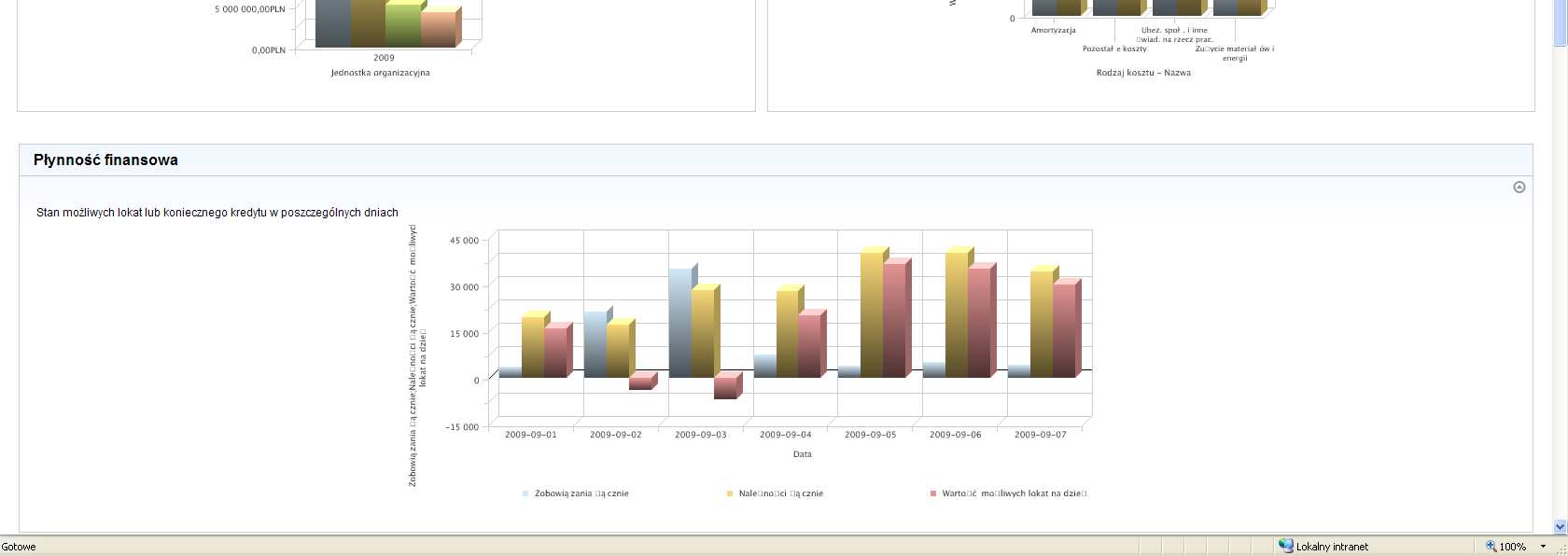The height and width of the screenshot is (556, 1568).
Task: Click the Płynność finansowa panel title
Action: [105, 160]
